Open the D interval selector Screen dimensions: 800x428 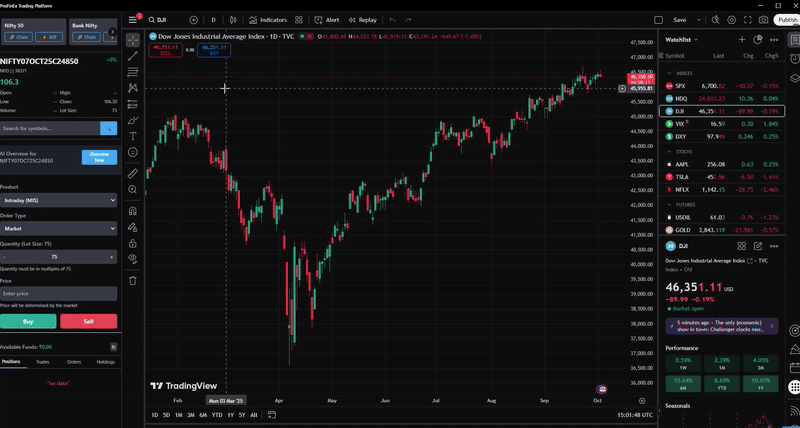[x=213, y=20]
